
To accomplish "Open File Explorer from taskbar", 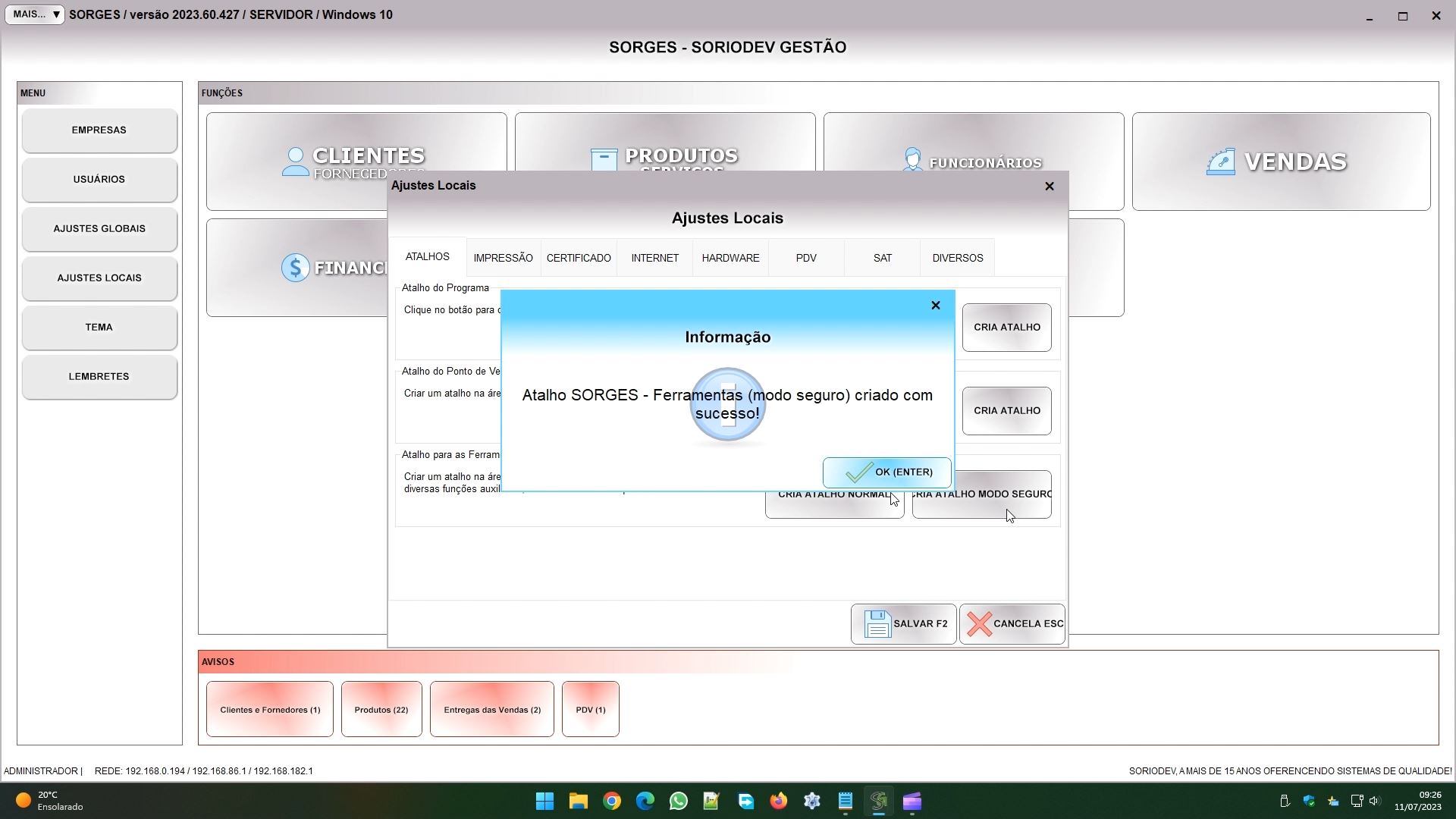I will coord(579,802).
